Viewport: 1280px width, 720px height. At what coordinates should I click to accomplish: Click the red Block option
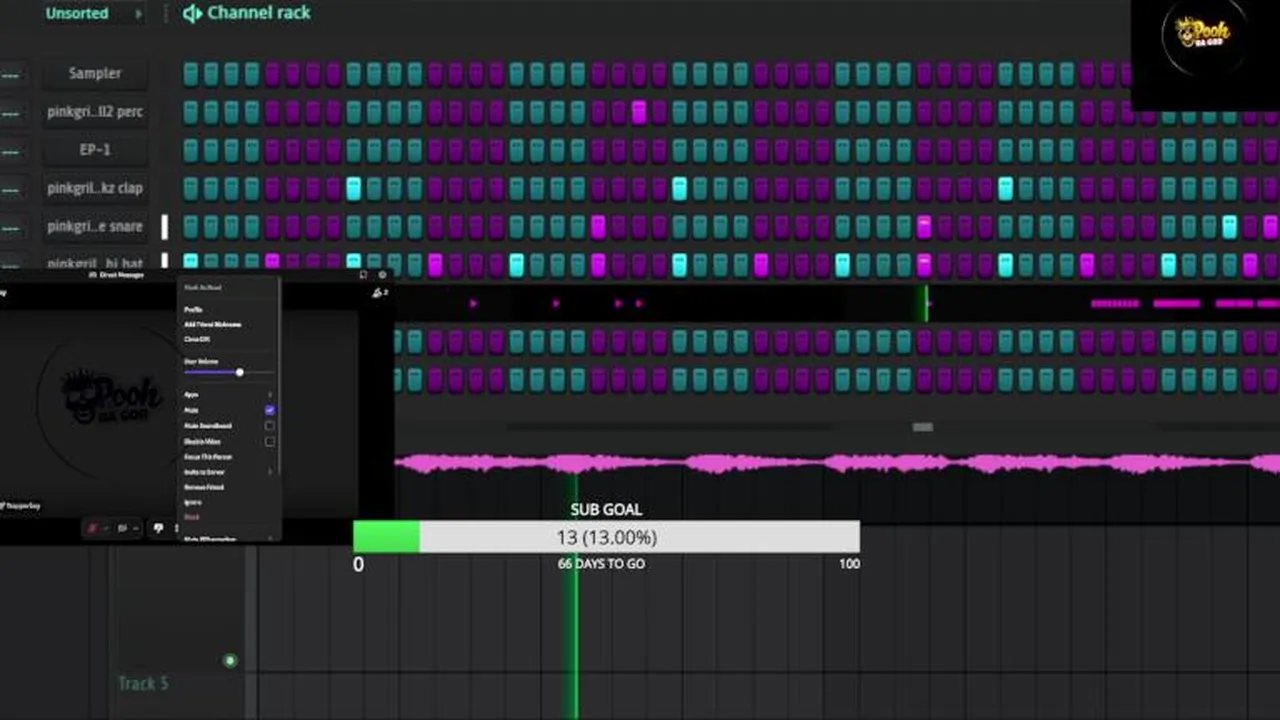coord(191,517)
